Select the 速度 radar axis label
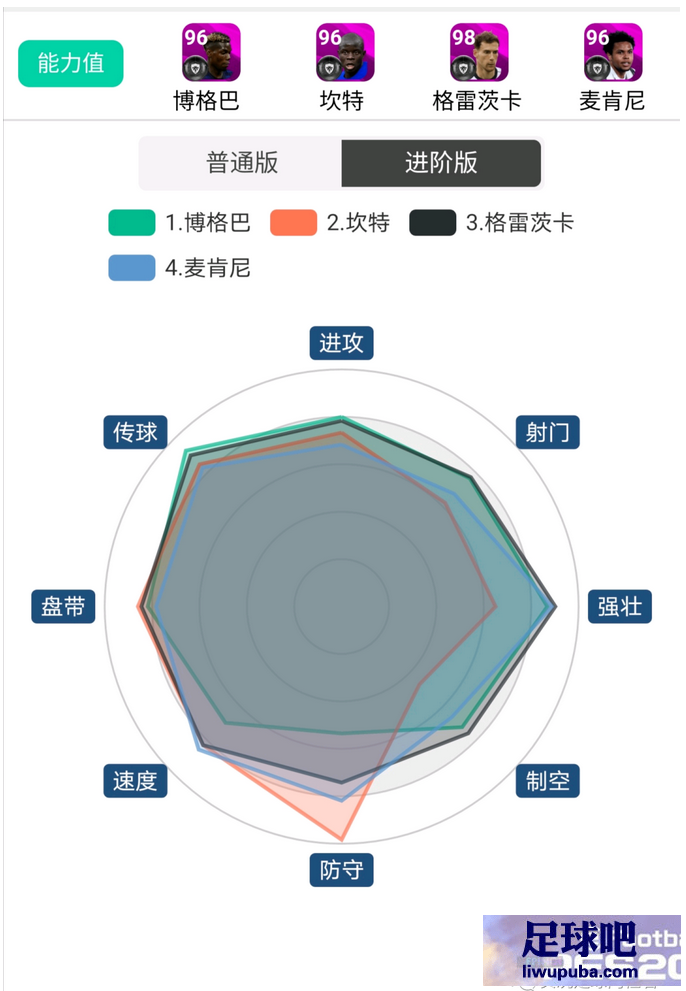The width and height of the screenshot is (686, 991). (x=135, y=781)
